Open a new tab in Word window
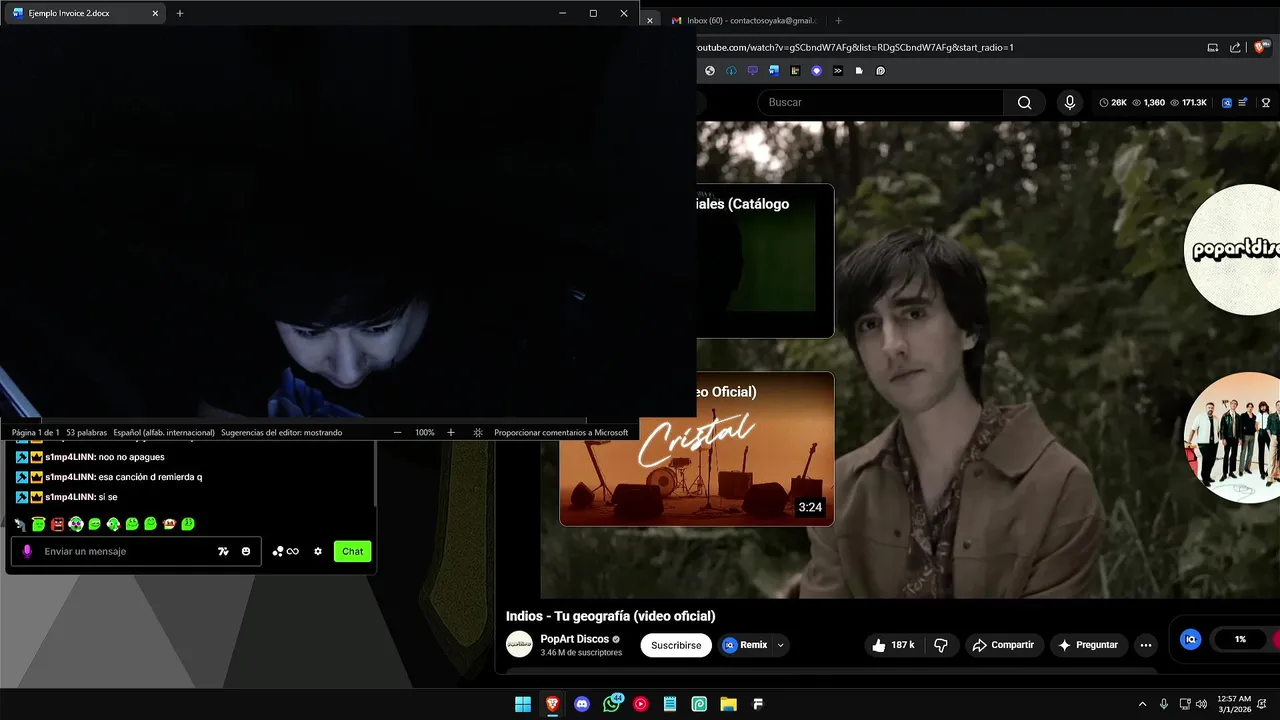 [180, 14]
